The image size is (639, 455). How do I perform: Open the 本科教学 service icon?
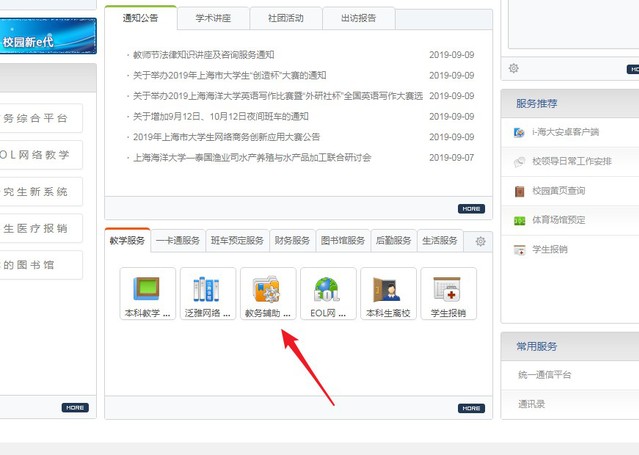[x=147, y=293]
